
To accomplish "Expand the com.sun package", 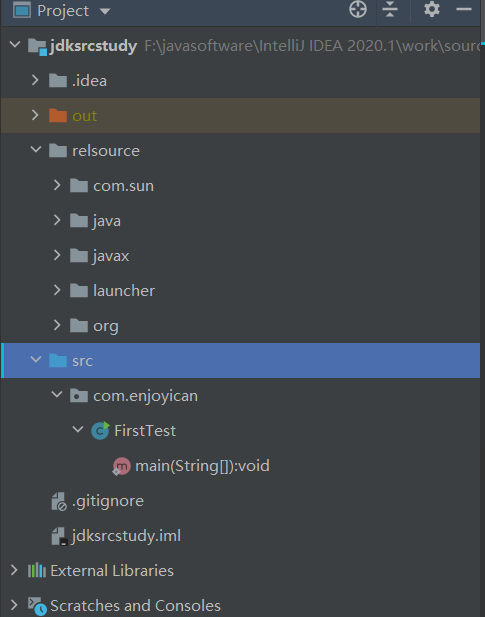I will [57, 185].
